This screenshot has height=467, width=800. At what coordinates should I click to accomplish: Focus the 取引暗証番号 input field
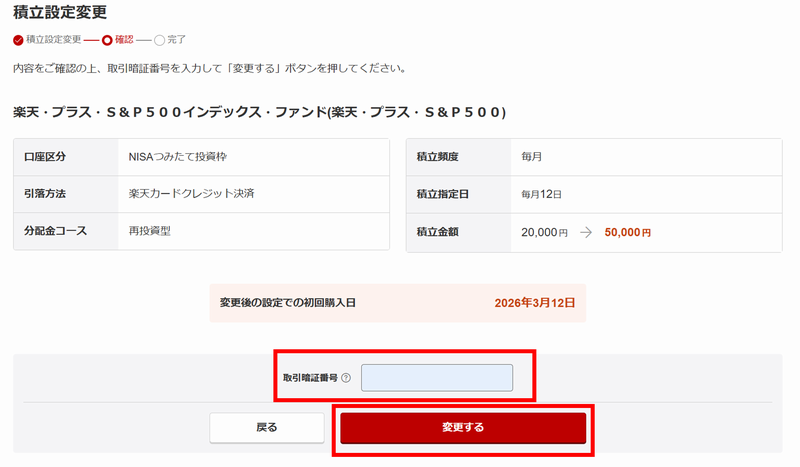click(436, 378)
